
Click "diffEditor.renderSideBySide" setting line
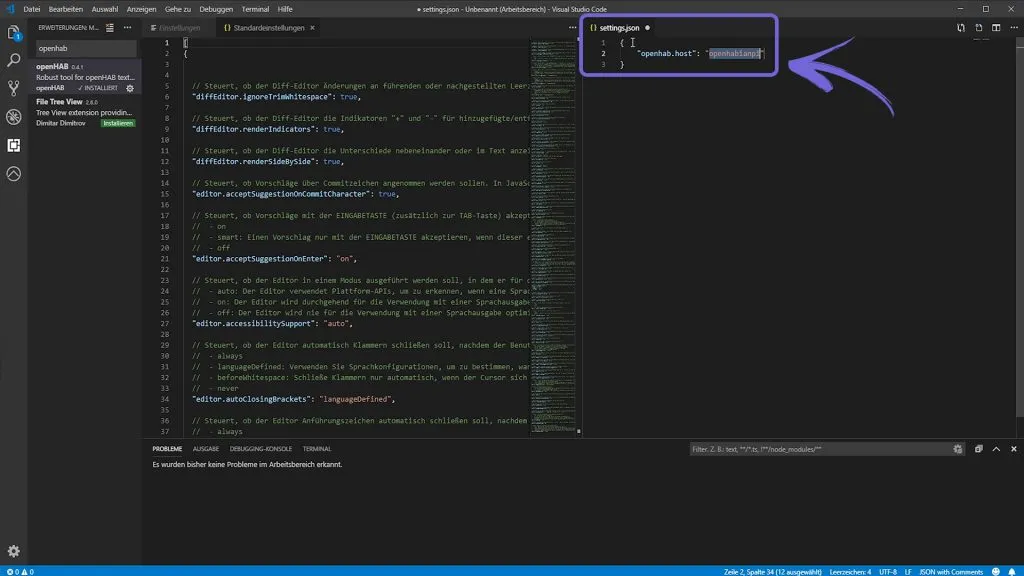(268, 161)
